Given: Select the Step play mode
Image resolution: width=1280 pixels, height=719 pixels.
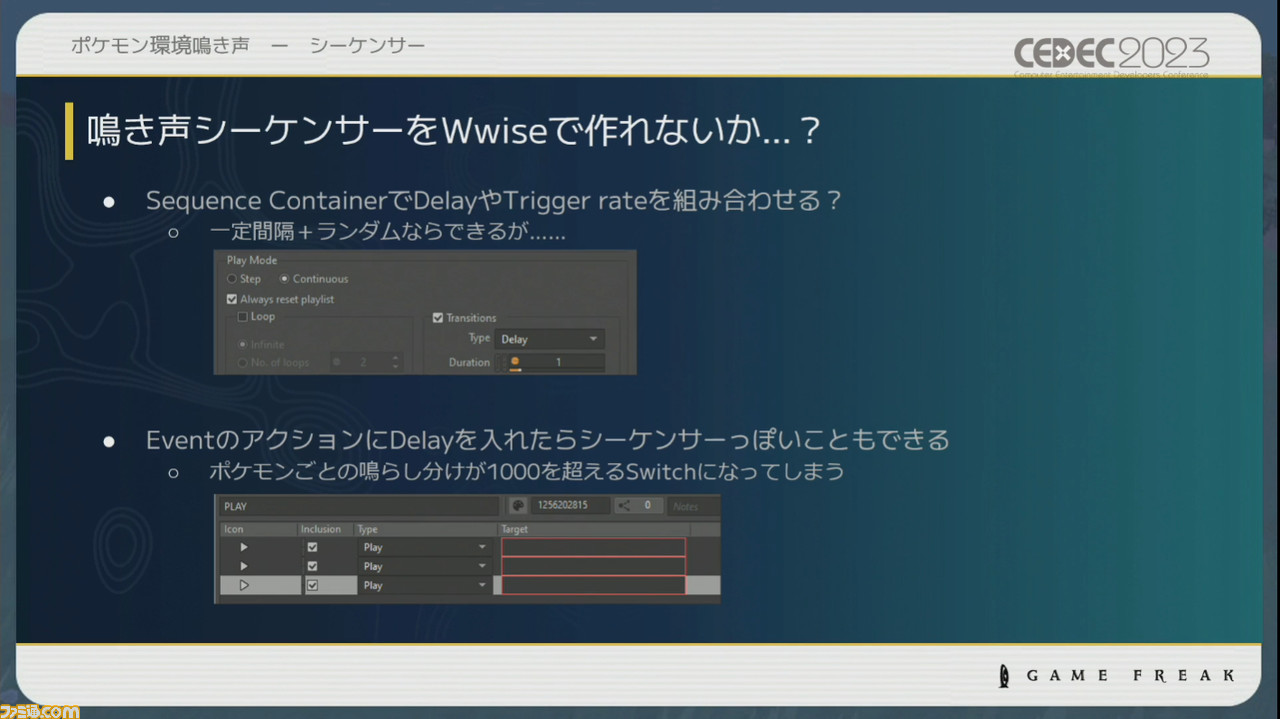Looking at the screenshot, I should (232, 279).
